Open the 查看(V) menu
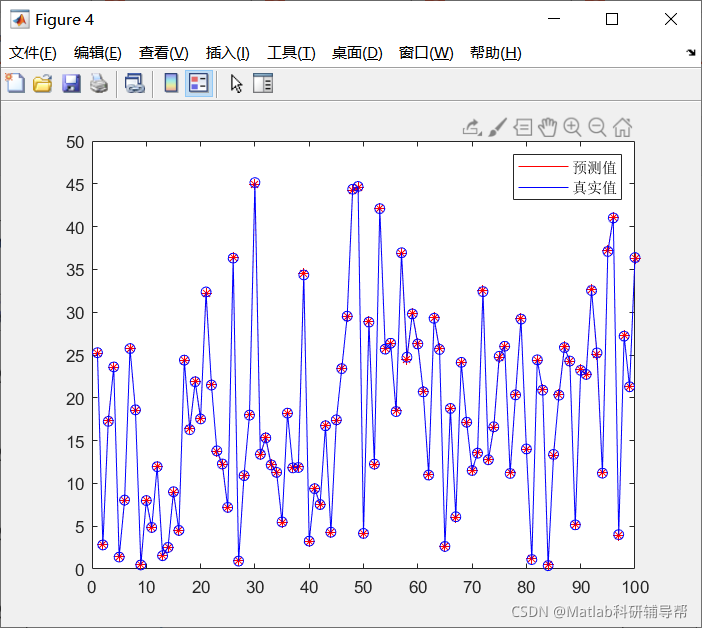This screenshot has height=628, width=702. tap(163, 53)
